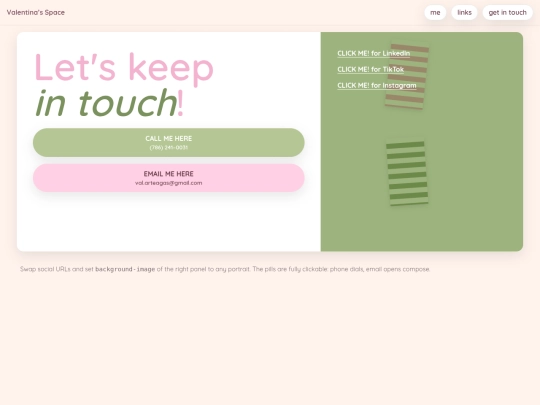Image resolution: width=540 pixels, height=405 pixels.
Task: Follow the CLICK ME! for LinkedIn link
Action: pos(374,53)
